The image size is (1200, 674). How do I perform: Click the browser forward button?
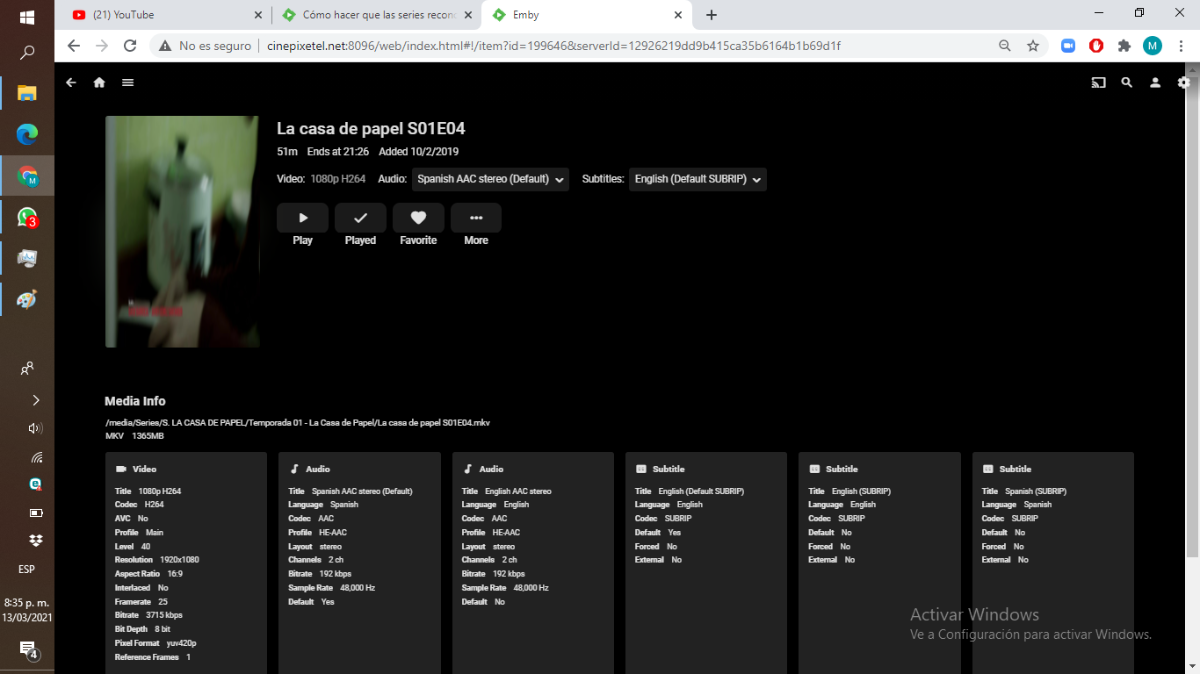point(101,46)
